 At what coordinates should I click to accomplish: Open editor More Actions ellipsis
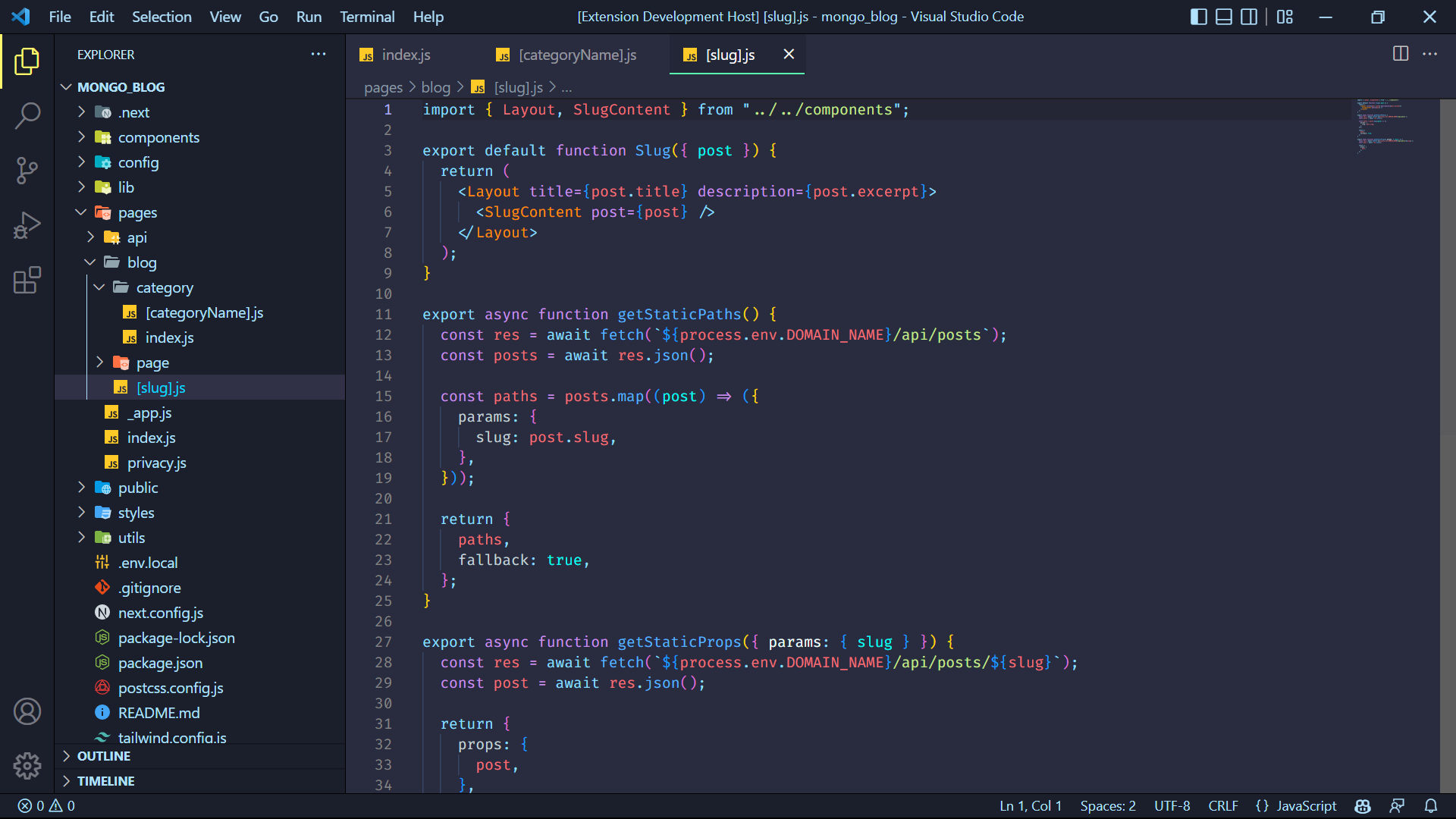tap(1430, 54)
